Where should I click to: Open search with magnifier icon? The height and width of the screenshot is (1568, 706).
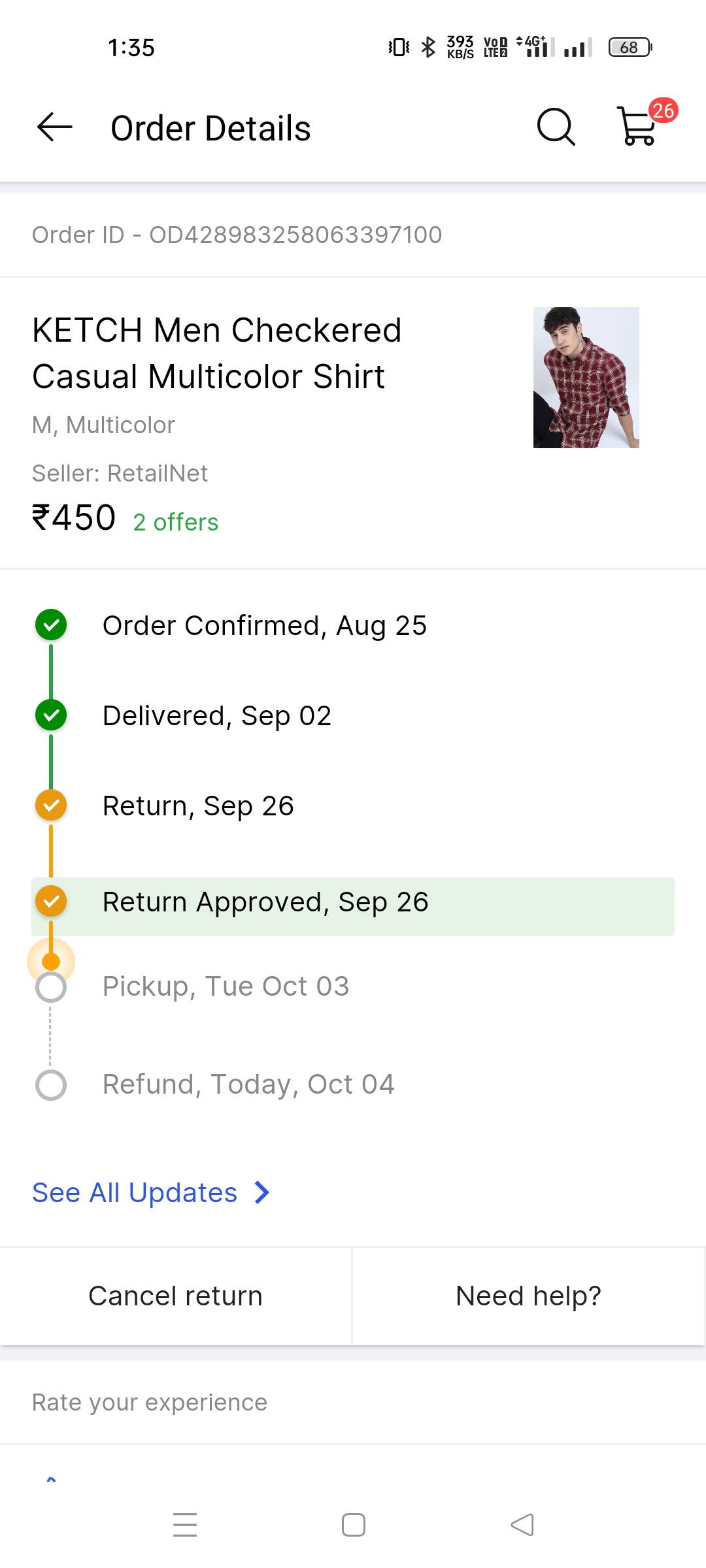click(x=556, y=127)
